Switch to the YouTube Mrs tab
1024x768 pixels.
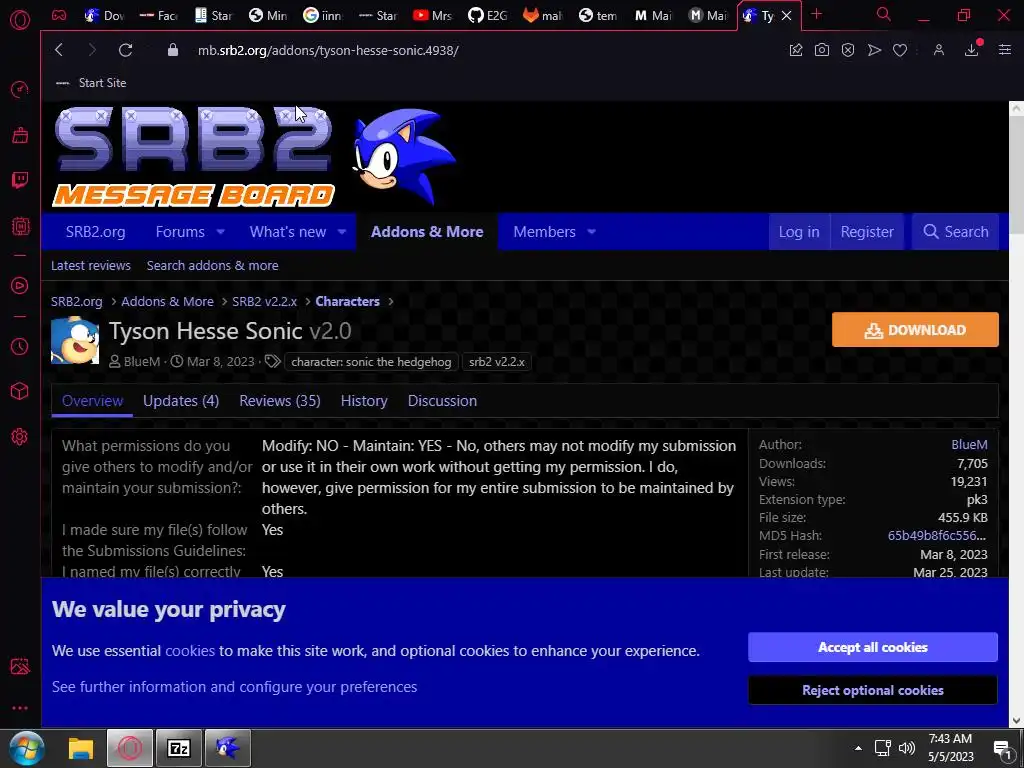coord(432,16)
